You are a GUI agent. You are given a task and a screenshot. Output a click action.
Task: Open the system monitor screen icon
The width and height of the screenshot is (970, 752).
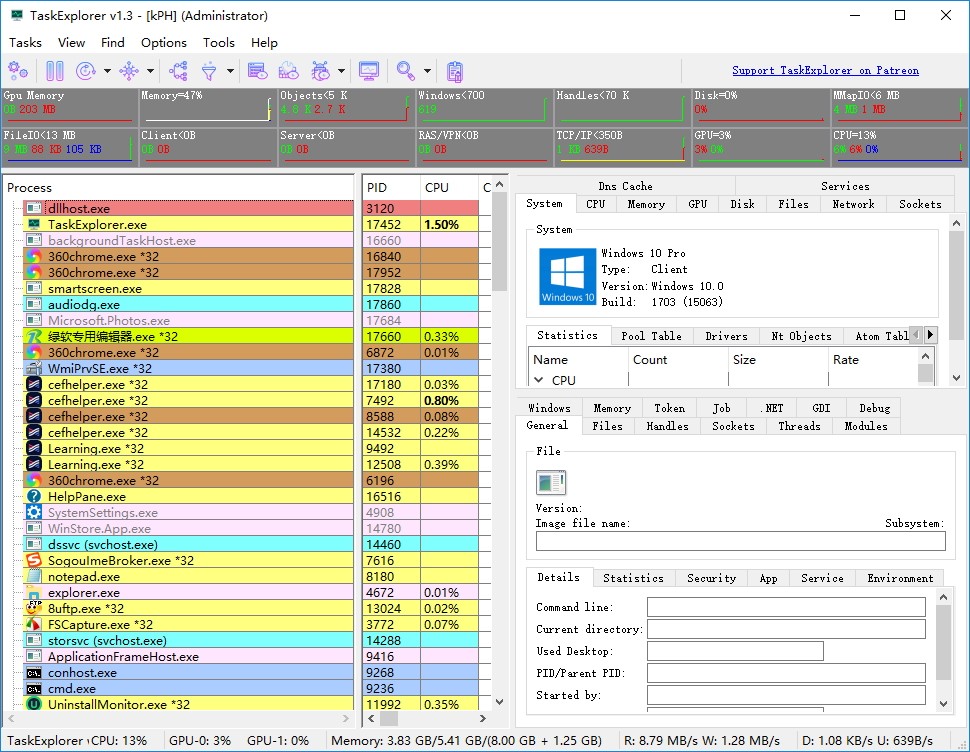coord(369,71)
